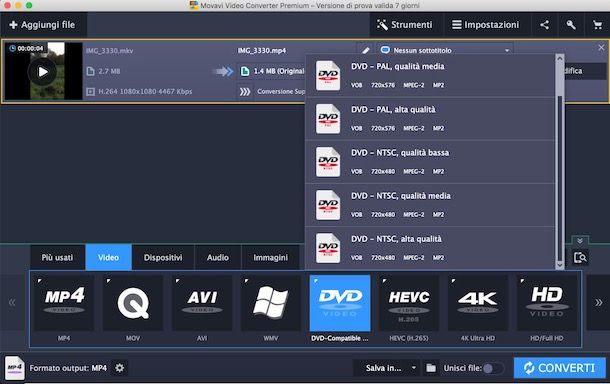This screenshot has height=384, width=610.
Task: Choose HEVC (H.265) format icon
Action: [409, 303]
